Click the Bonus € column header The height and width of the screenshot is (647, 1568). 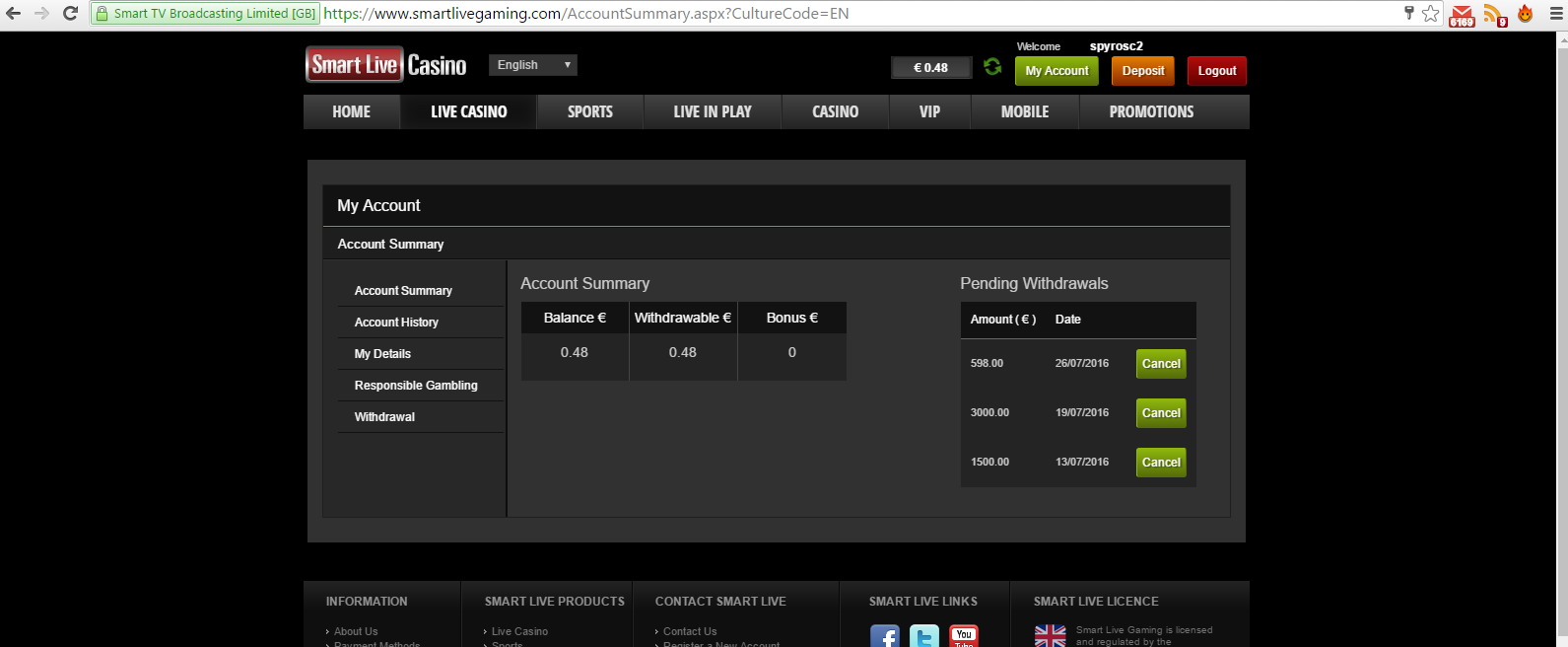[x=792, y=318]
